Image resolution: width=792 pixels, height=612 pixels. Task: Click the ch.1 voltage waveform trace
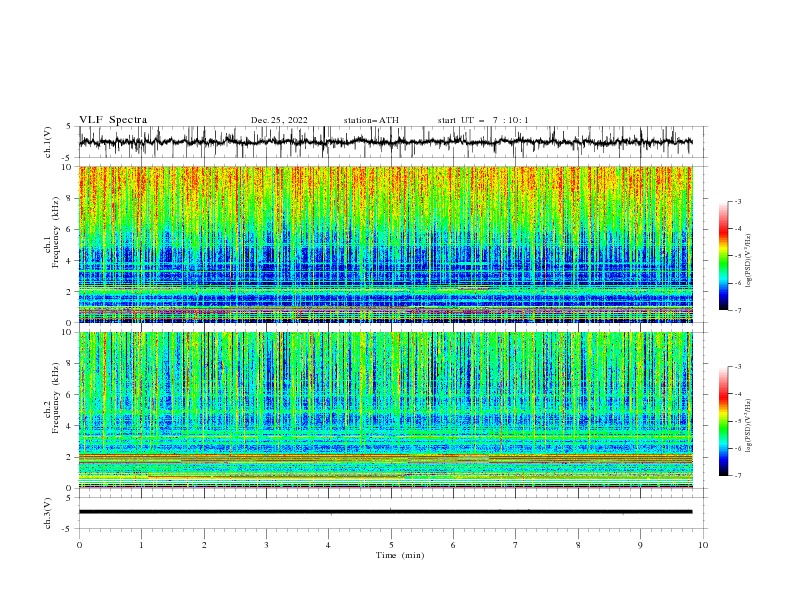click(x=385, y=142)
